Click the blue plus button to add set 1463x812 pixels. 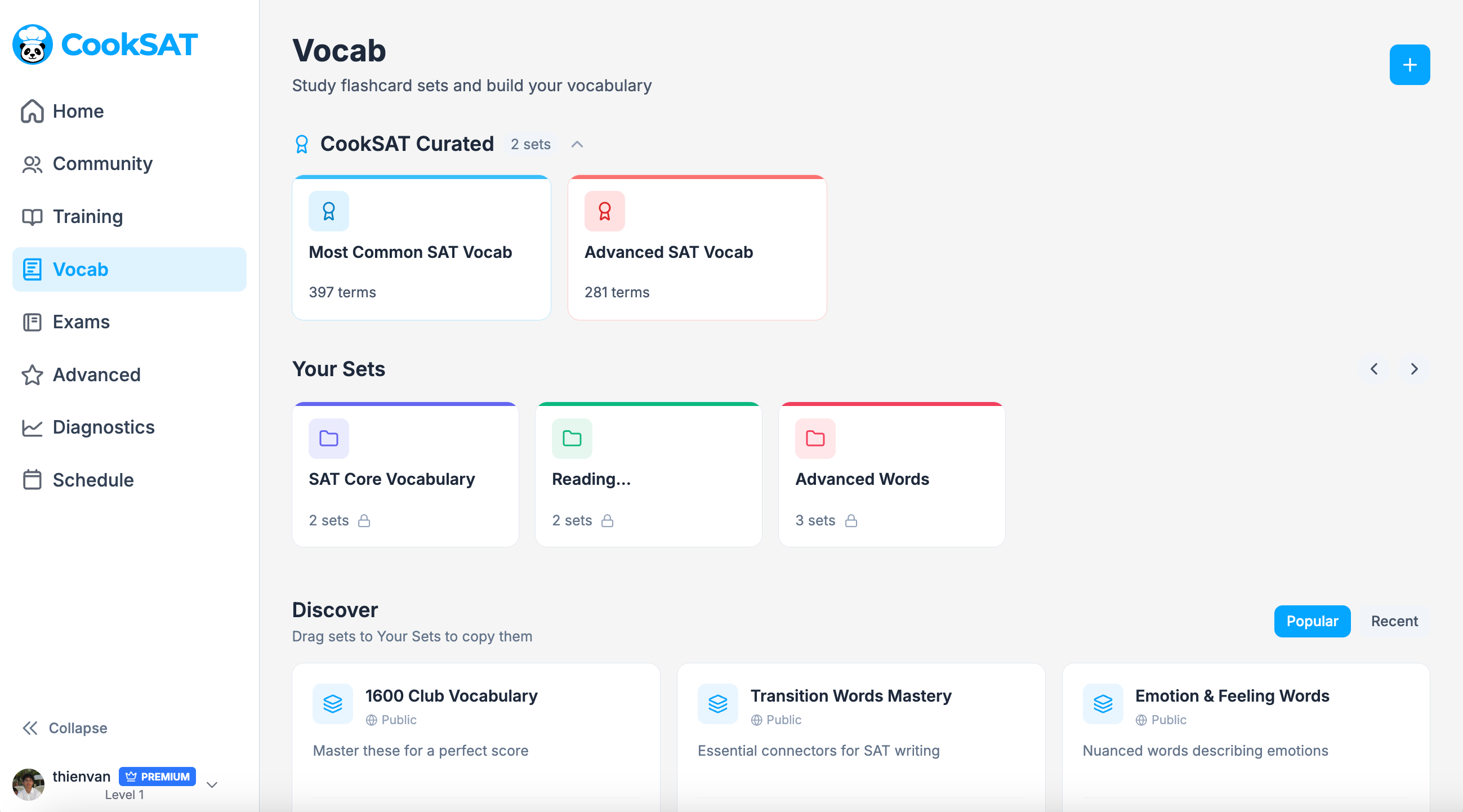click(1408, 65)
